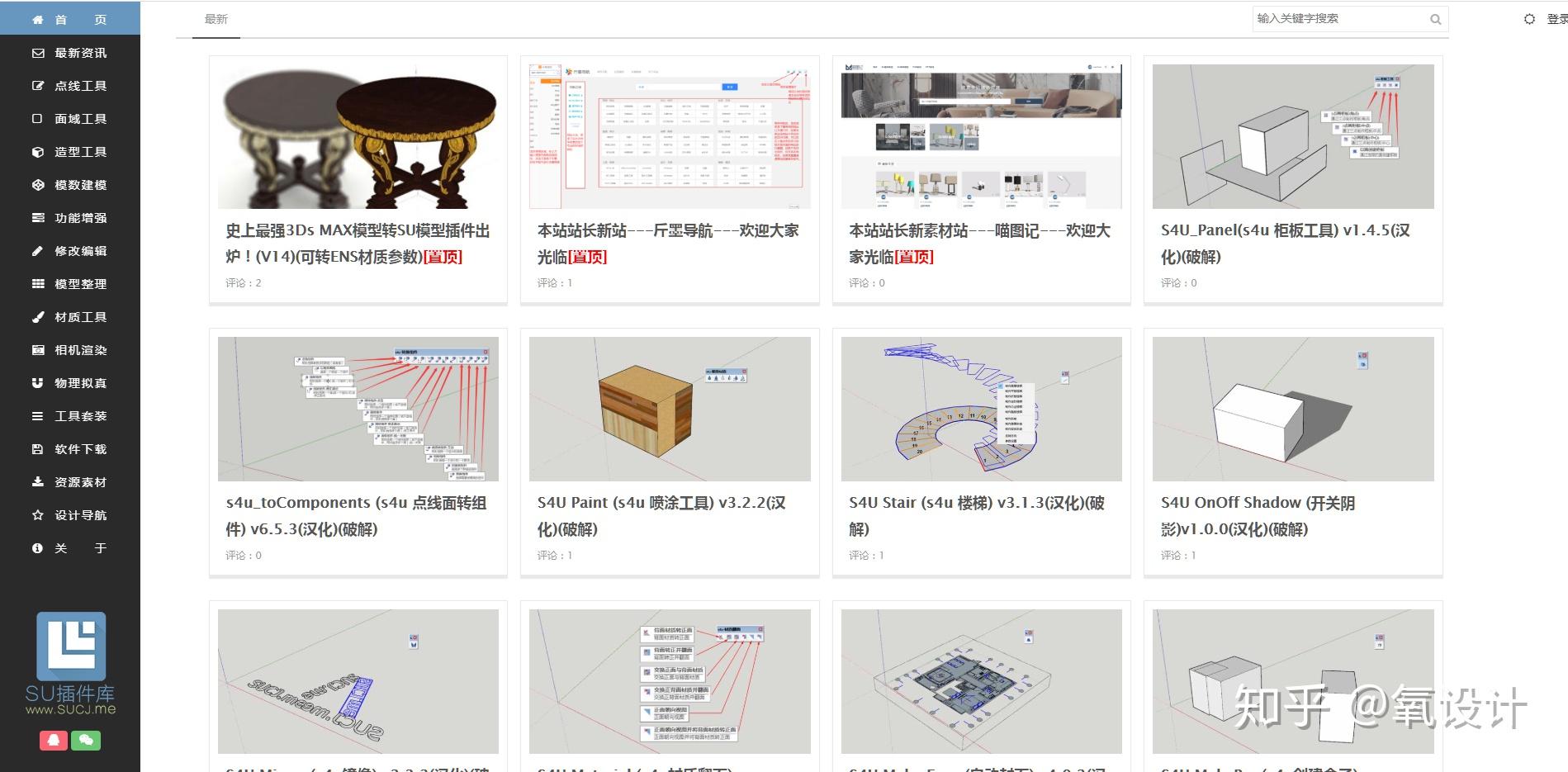Click the bars icon for 工具套装
Screen dimensions: 1568x772
[37, 416]
